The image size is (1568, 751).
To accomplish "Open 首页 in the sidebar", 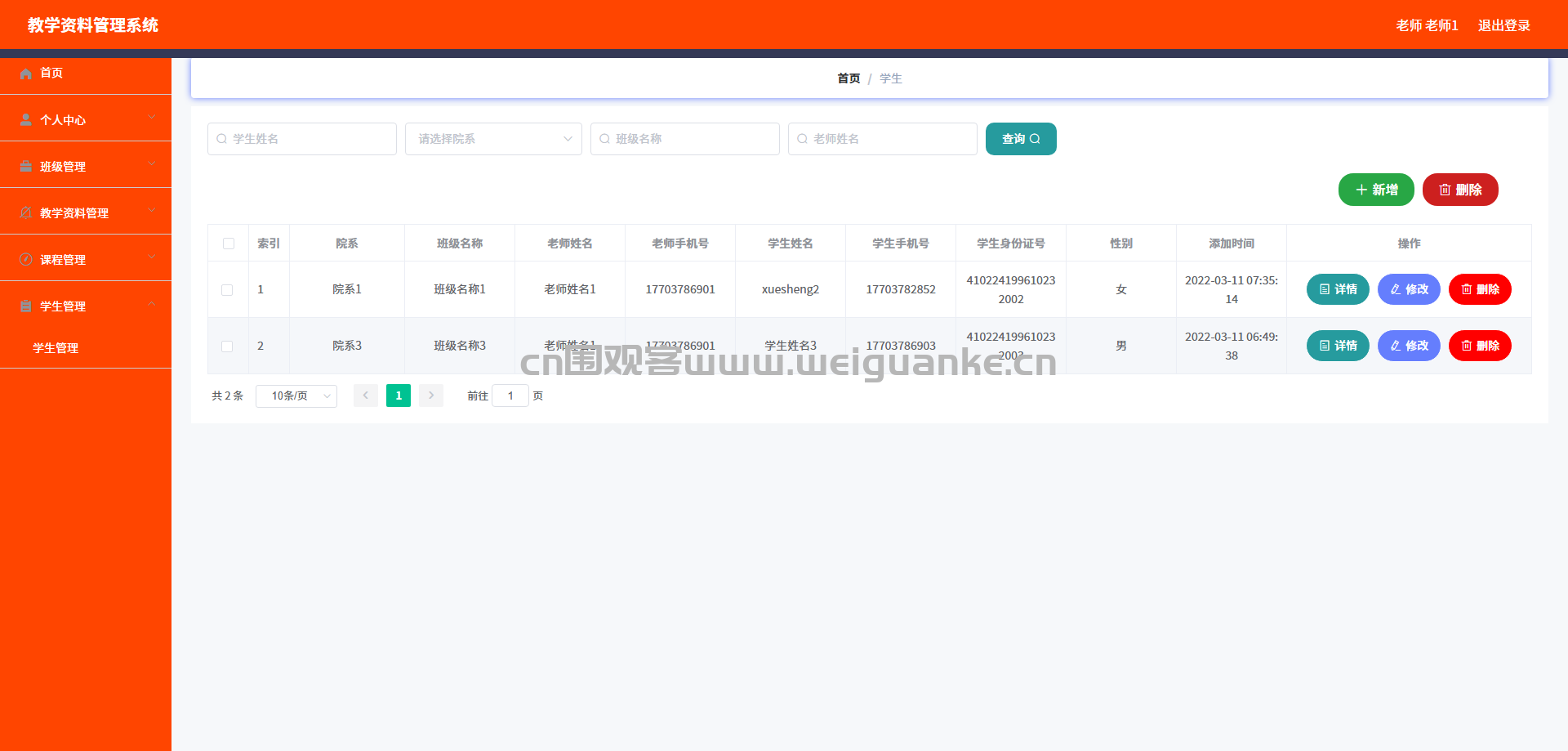I will [86, 73].
